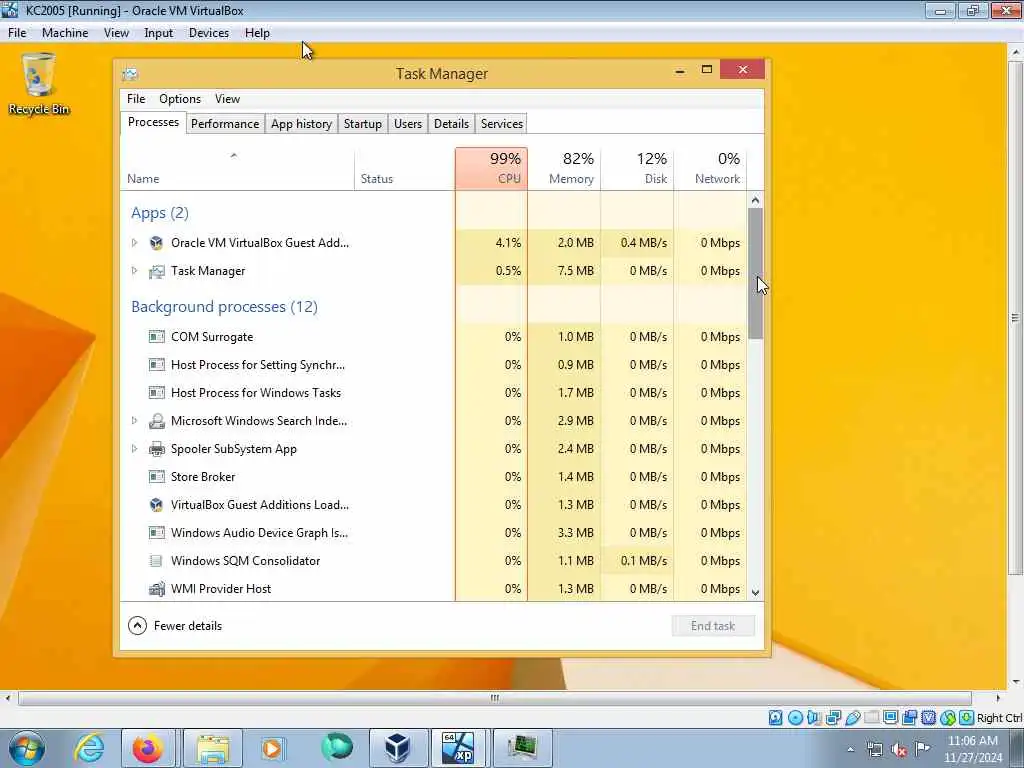Click the VirtualBox optical disc status icon
This screenshot has width=1024, height=768.
tap(795, 718)
